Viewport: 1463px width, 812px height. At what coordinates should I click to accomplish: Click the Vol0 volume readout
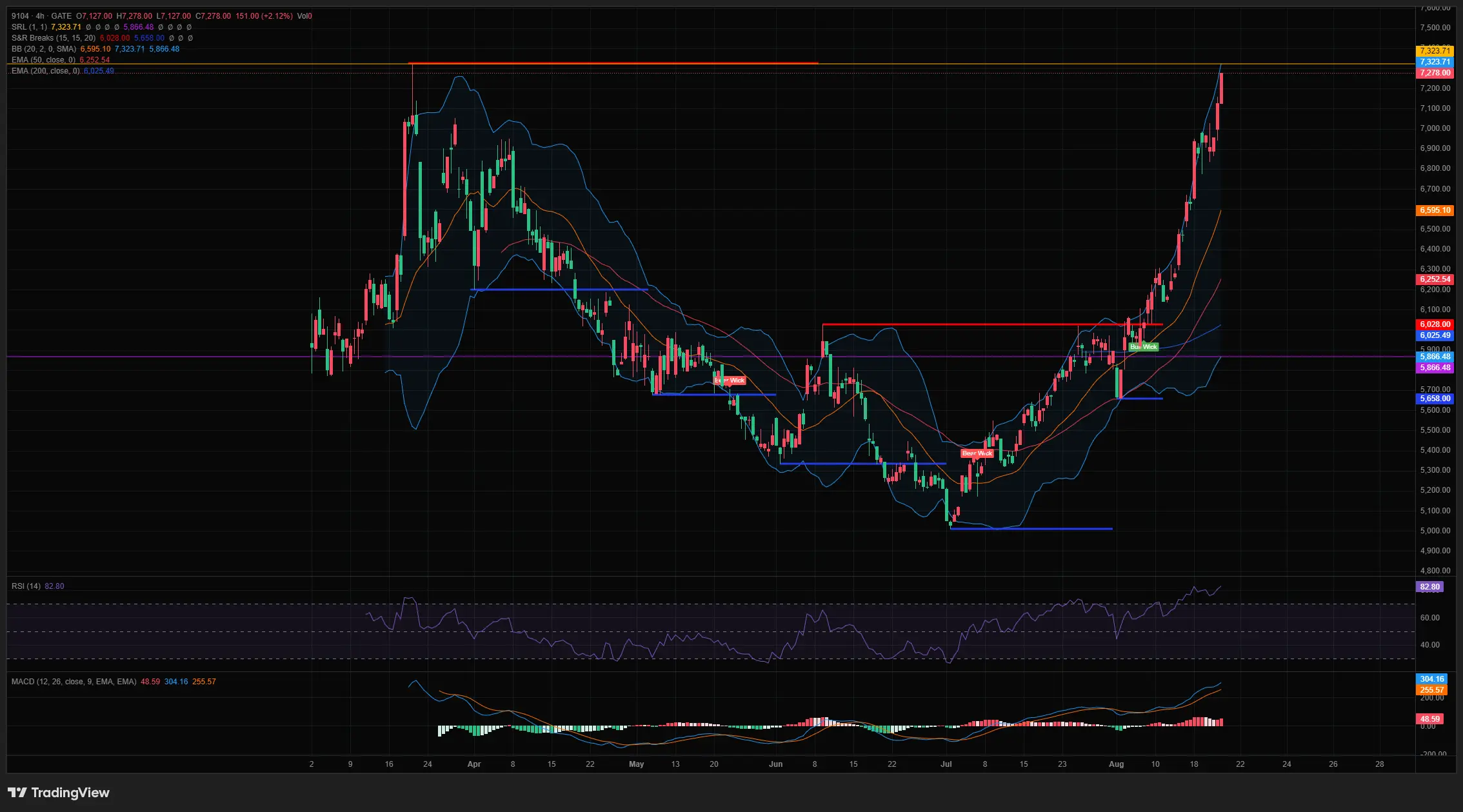pos(304,16)
